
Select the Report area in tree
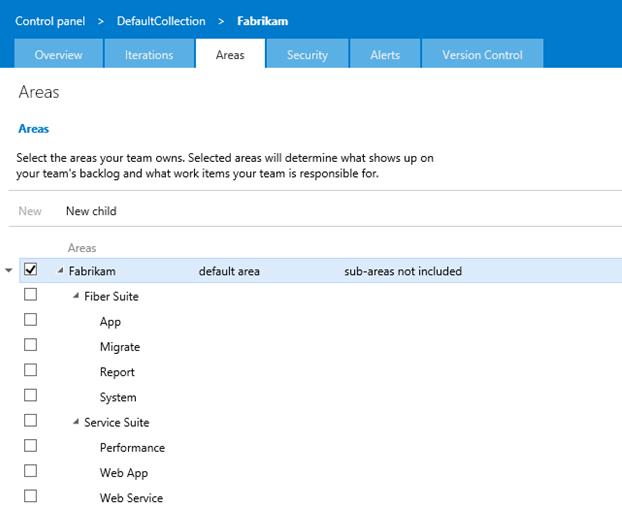pos(117,372)
